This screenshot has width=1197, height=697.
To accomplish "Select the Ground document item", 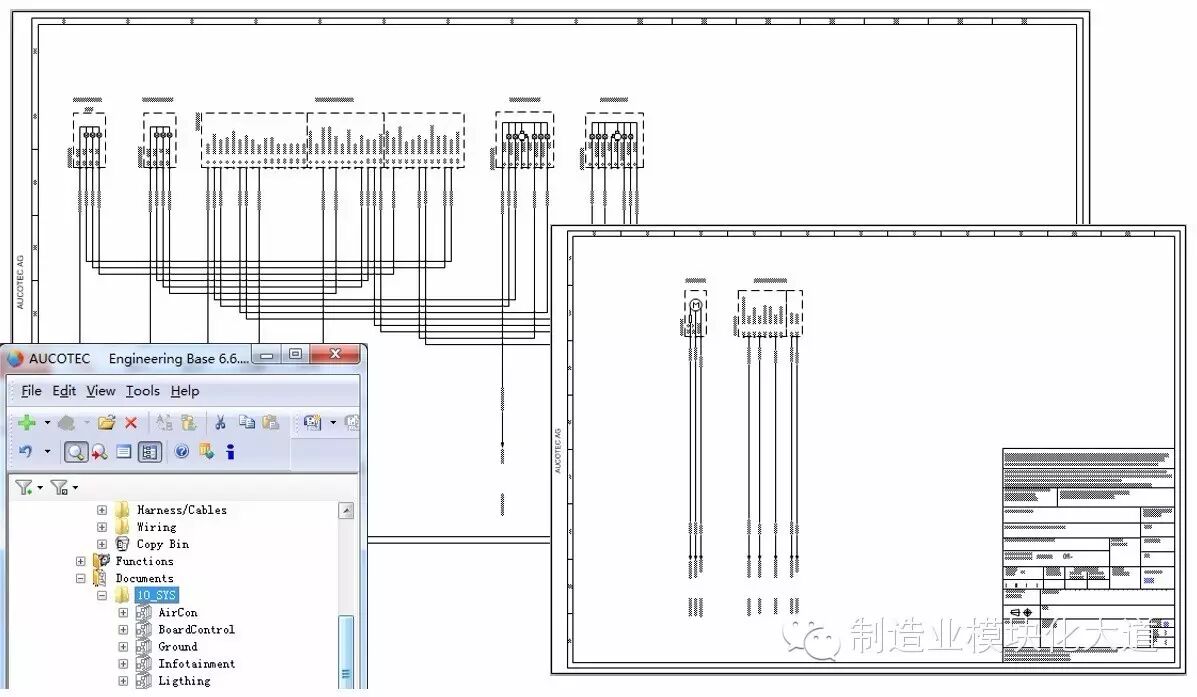I will point(177,647).
